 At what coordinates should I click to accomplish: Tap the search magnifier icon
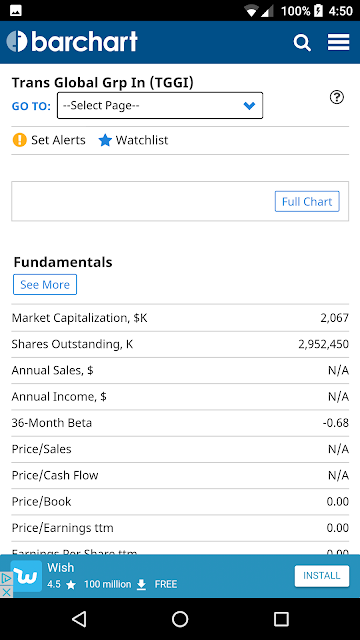click(302, 42)
